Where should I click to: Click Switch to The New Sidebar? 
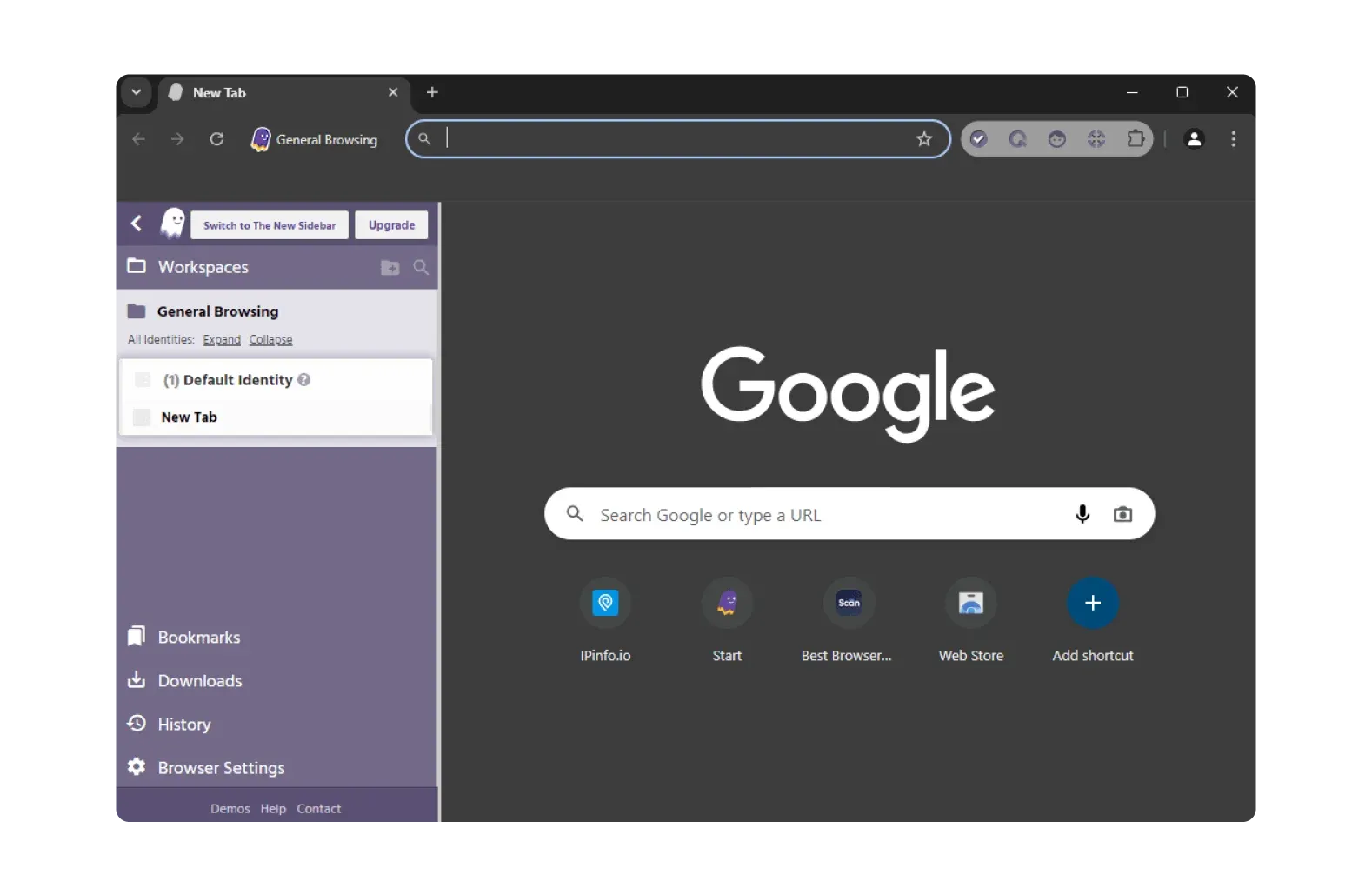[270, 225]
